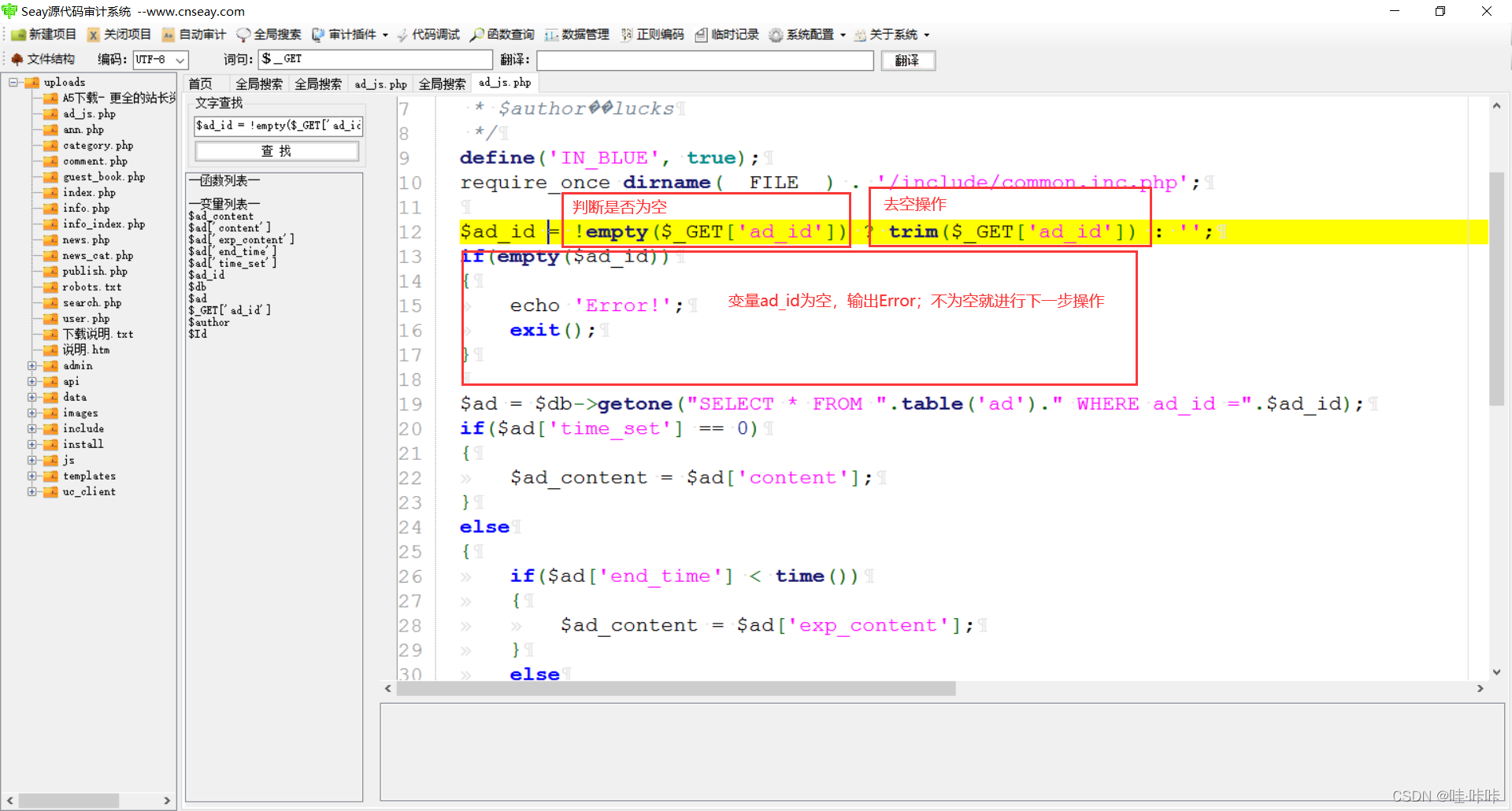
Task: Select guest_book.php in the file tree
Action: point(103,177)
